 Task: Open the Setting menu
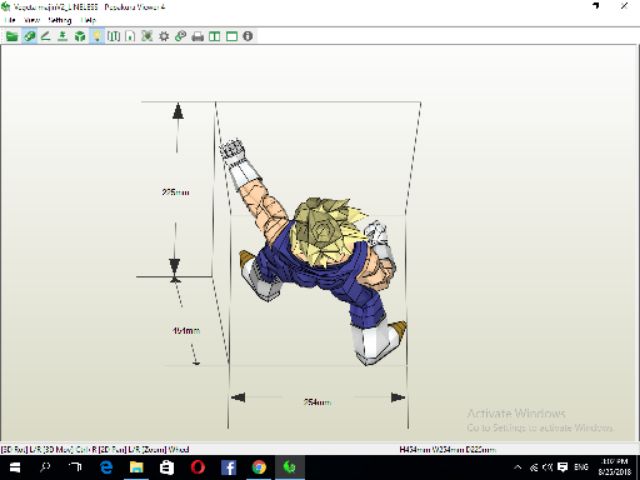pos(60,20)
